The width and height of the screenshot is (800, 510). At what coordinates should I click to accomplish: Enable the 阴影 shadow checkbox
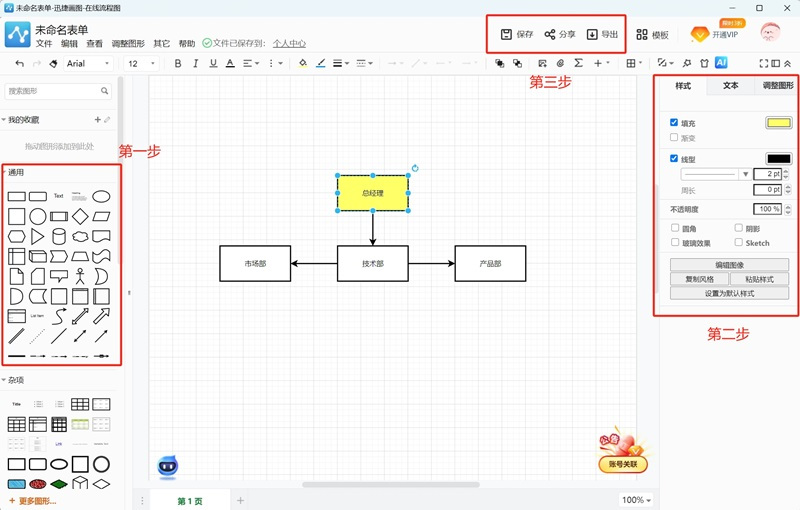738,227
